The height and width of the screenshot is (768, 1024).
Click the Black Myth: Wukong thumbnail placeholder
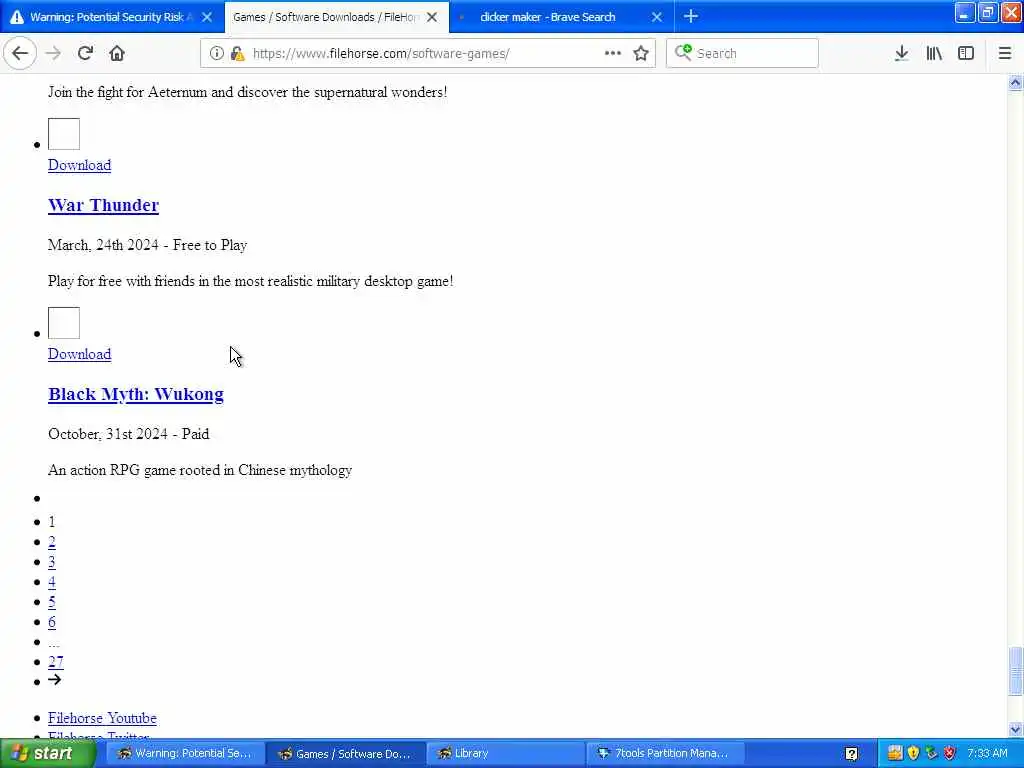tap(64, 323)
